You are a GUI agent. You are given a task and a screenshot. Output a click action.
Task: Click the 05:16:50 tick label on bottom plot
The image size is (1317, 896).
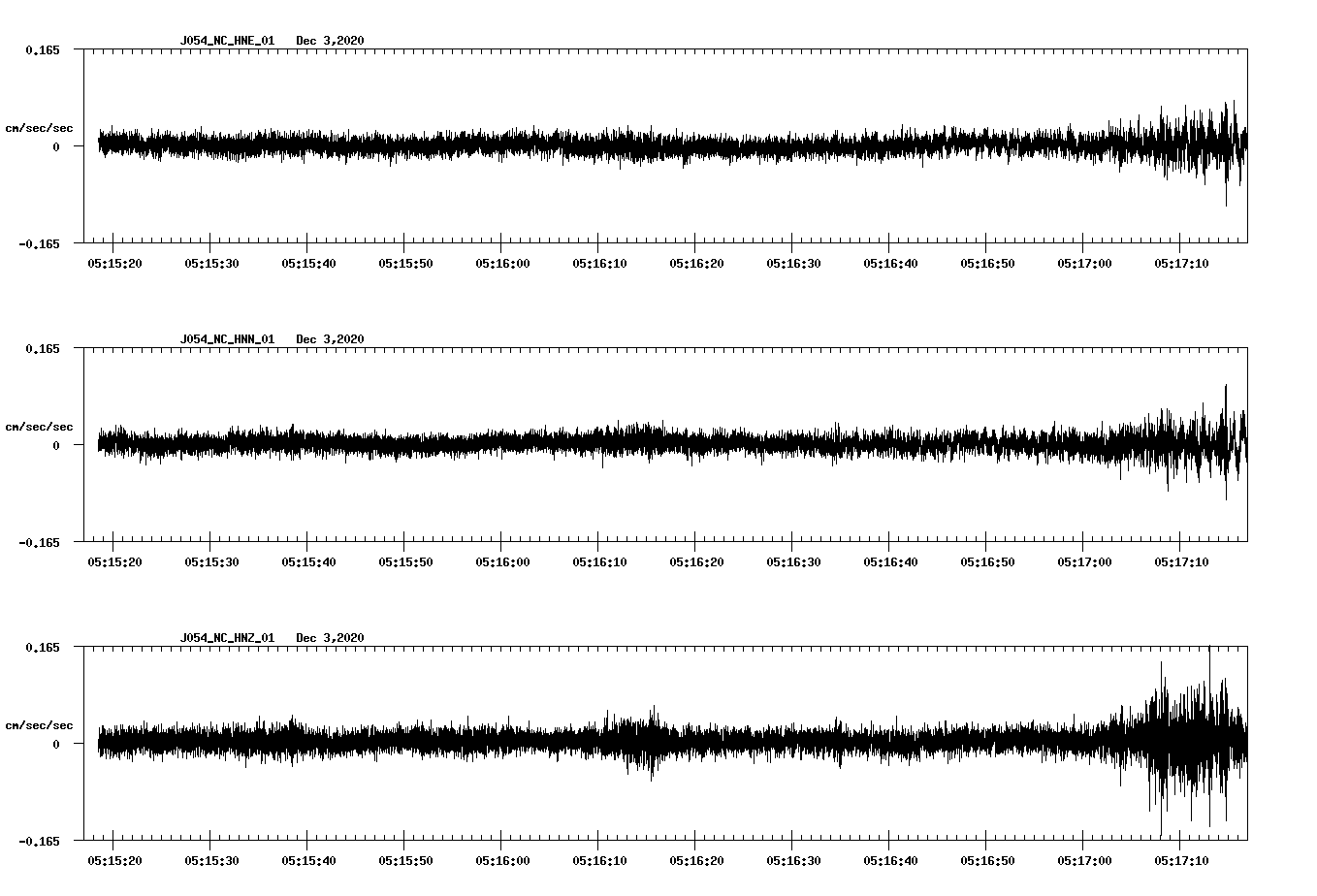(987, 859)
